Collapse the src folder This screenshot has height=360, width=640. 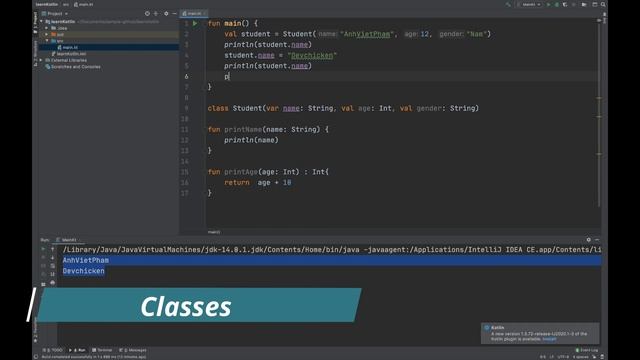pos(47,41)
